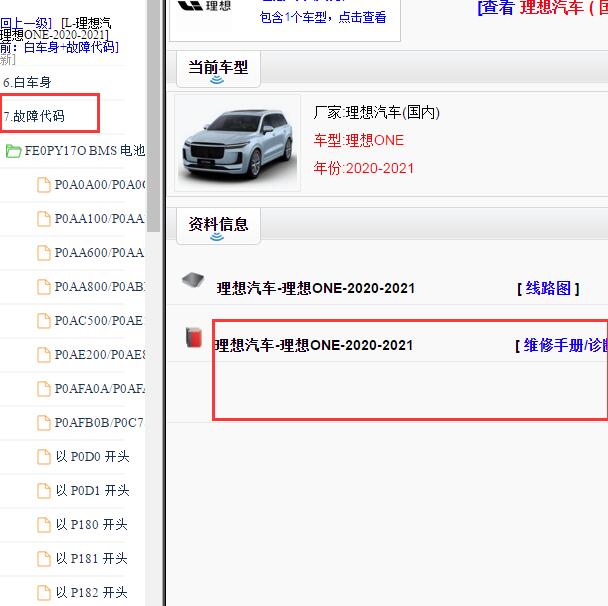Open the P0A0A00 fault code document icon

pos(43,185)
